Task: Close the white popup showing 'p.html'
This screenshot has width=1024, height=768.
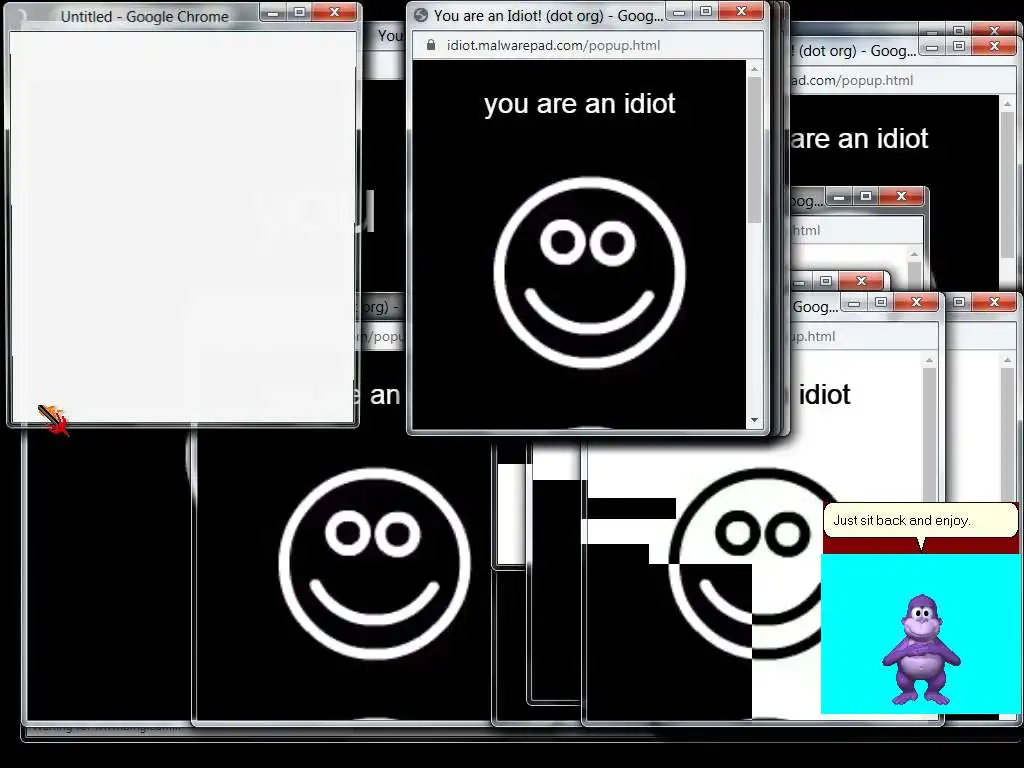Action: (x=916, y=302)
